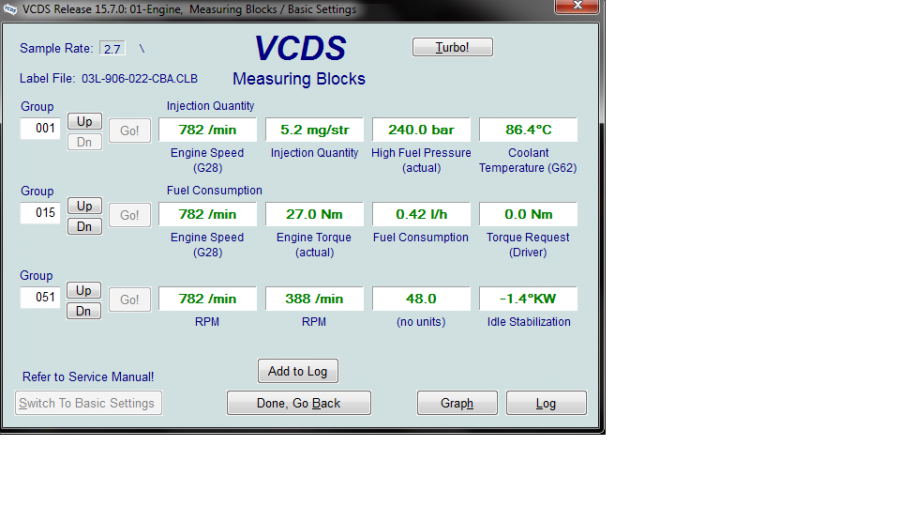Return via Done, Go Back button
Image resolution: width=900 pixels, height=507 pixels.
coord(299,403)
